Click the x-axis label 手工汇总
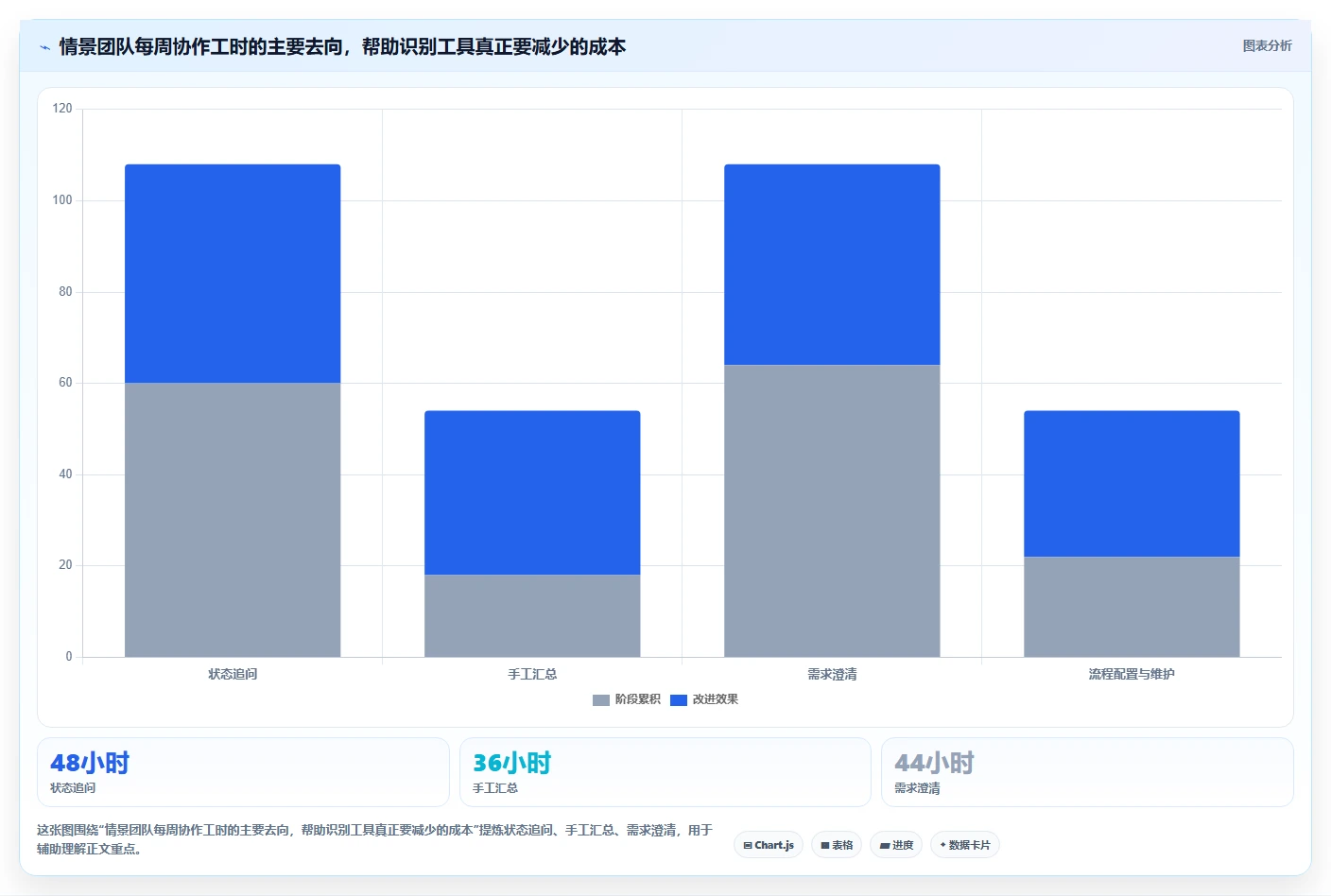This screenshot has width=1331, height=896. click(532, 674)
